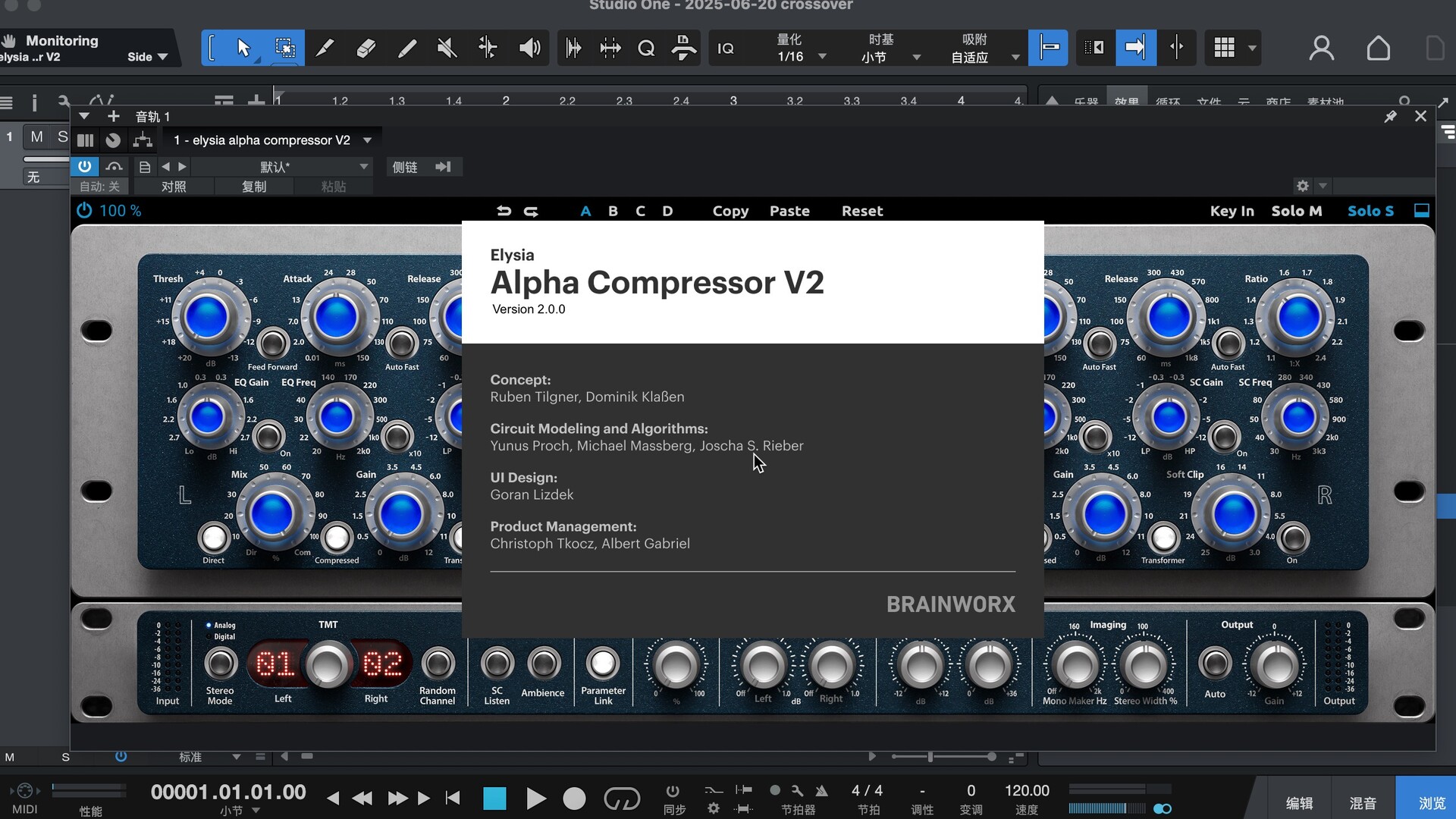Open the 编辑 edit view

[1299, 802]
